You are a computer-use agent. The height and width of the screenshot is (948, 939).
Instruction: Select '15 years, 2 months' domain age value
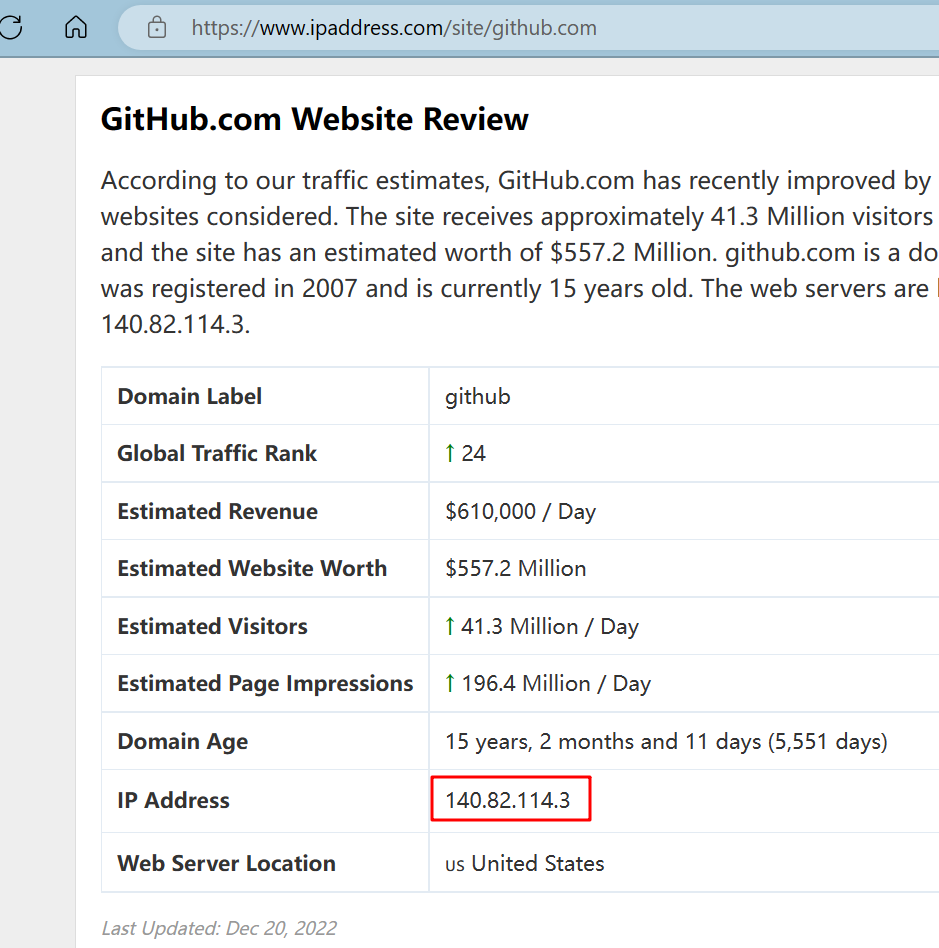click(666, 742)
